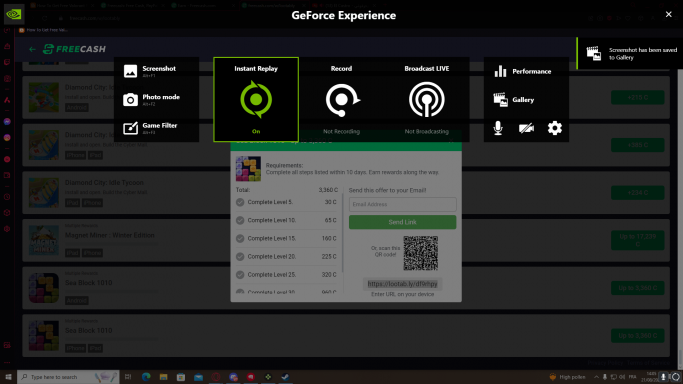Image resolution: width=683 pixels, height=384 pixels.
Task: Toggle Instant Replay on/off
Action: (x=256, y=99)
